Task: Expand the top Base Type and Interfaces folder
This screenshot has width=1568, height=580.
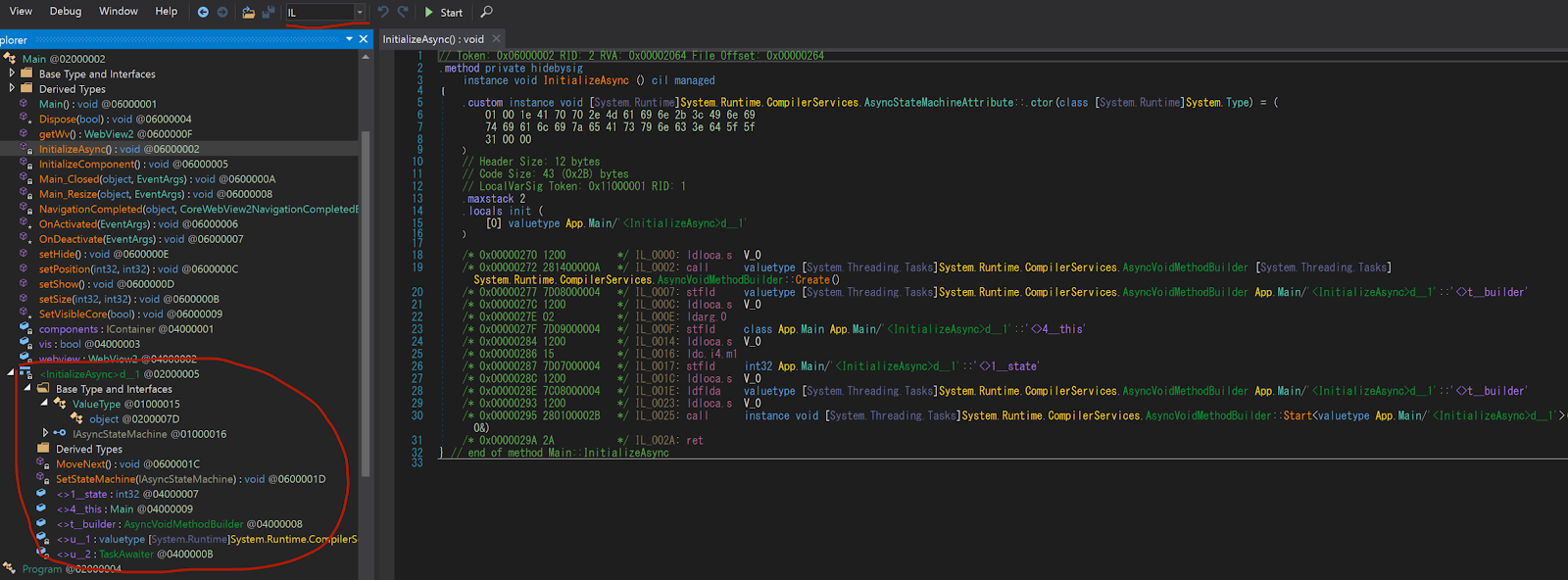Action: (12, 73)
